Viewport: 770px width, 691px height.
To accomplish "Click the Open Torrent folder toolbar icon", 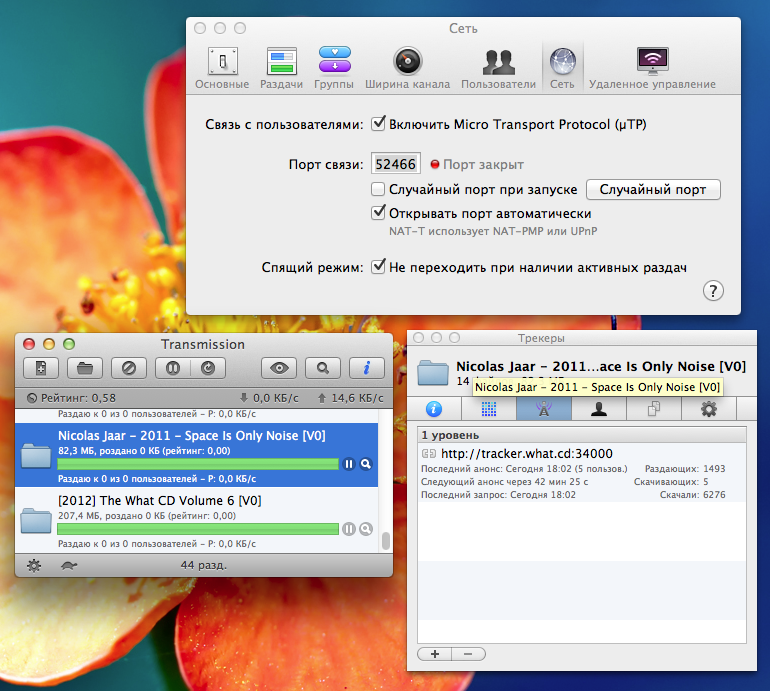I will 84,368.
